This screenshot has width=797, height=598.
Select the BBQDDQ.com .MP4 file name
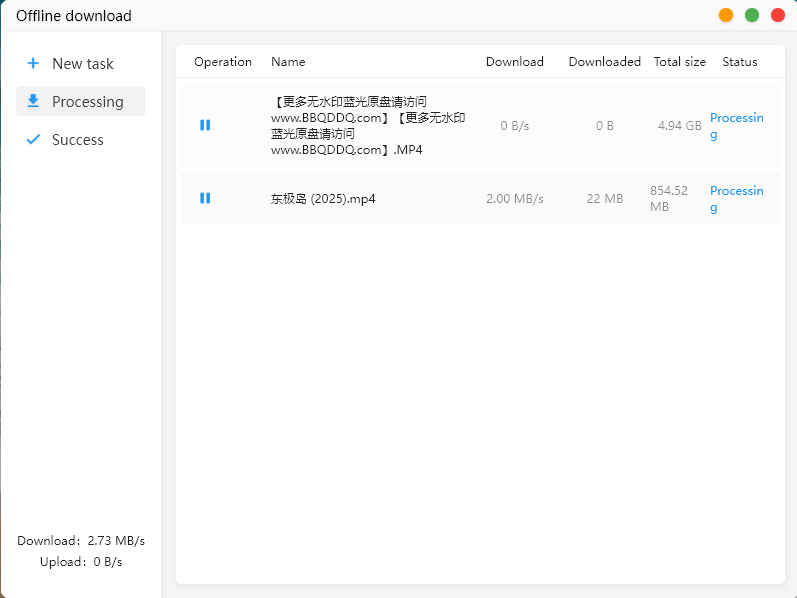point(368,125)
